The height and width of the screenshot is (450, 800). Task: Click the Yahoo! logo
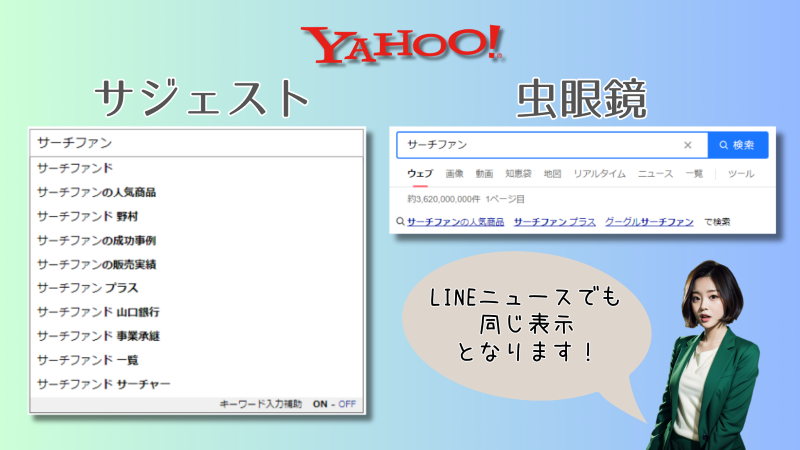pyautogui.click(x=403, y=44)
